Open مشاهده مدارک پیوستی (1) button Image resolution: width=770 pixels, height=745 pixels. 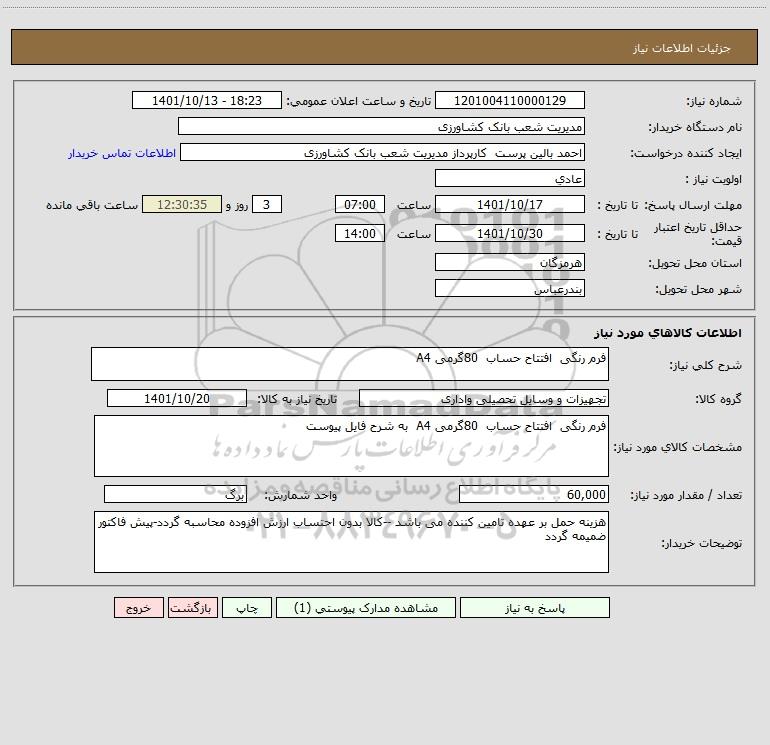[366, 607]
